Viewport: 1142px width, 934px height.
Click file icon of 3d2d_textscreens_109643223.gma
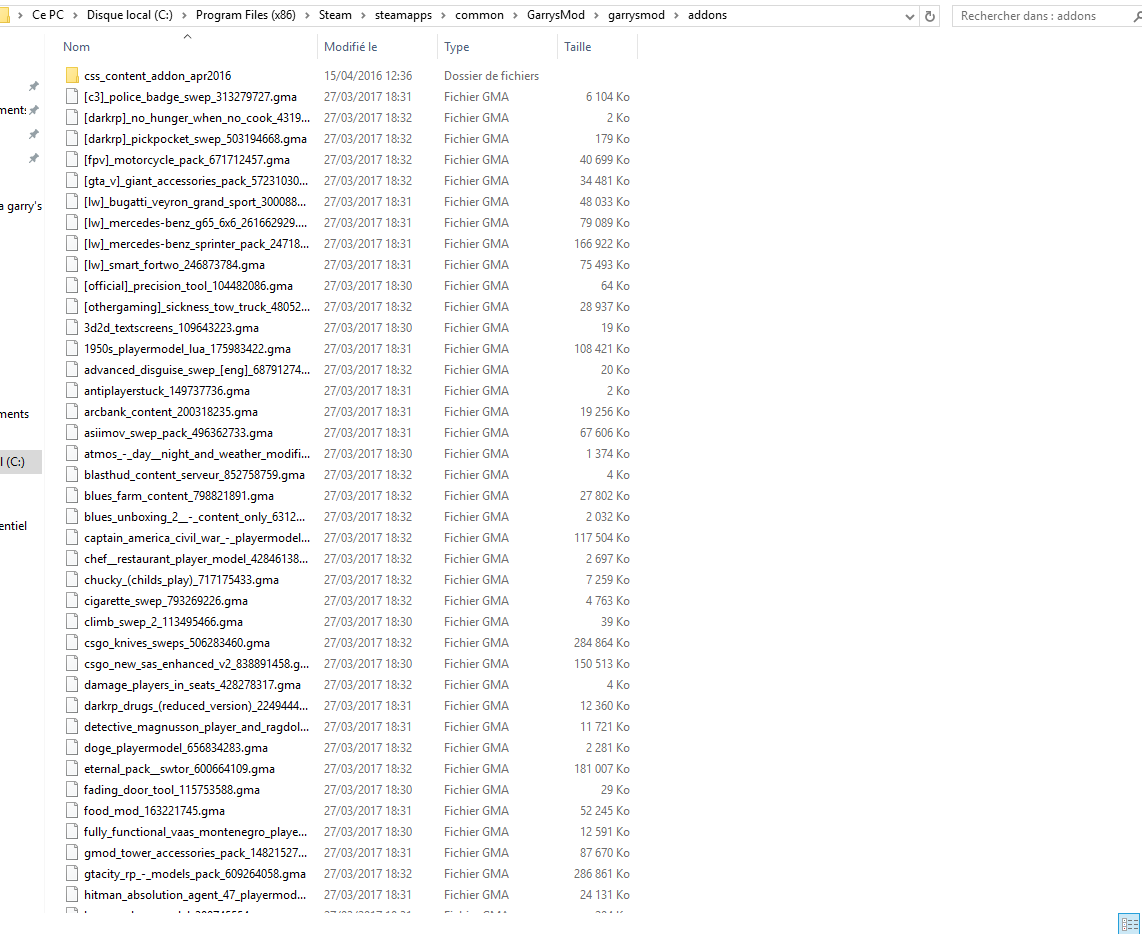pos(71,327)
